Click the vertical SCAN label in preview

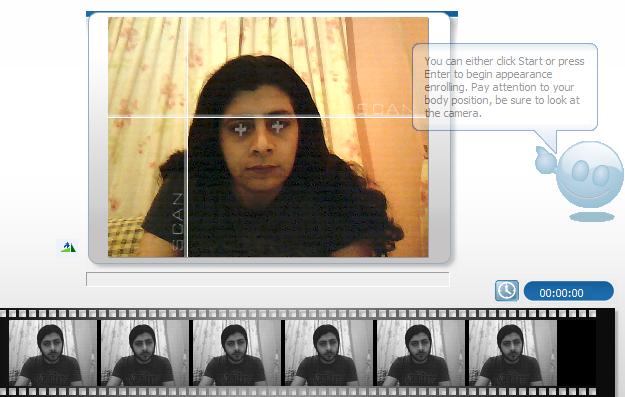coord(179,221)
